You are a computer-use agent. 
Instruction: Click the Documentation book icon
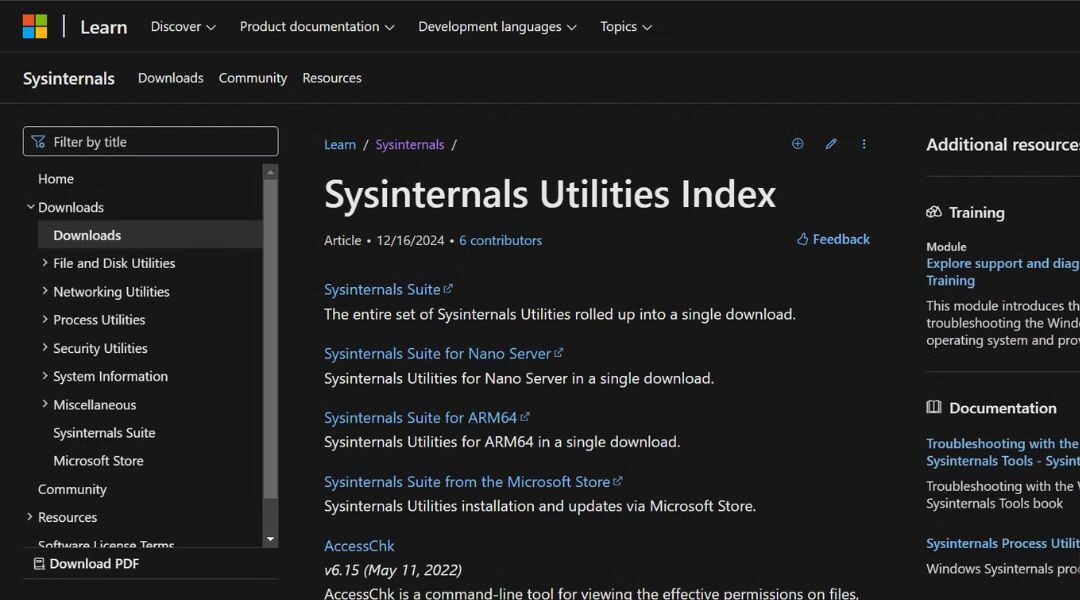933,408
